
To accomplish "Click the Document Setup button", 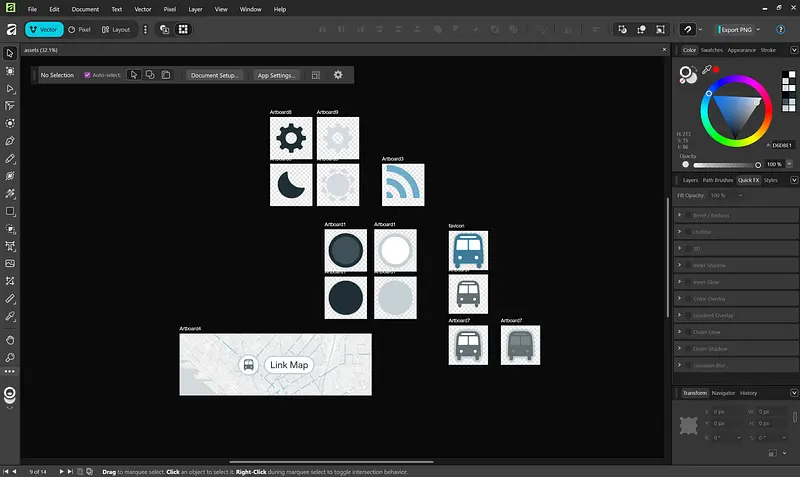I will point(215,75).
